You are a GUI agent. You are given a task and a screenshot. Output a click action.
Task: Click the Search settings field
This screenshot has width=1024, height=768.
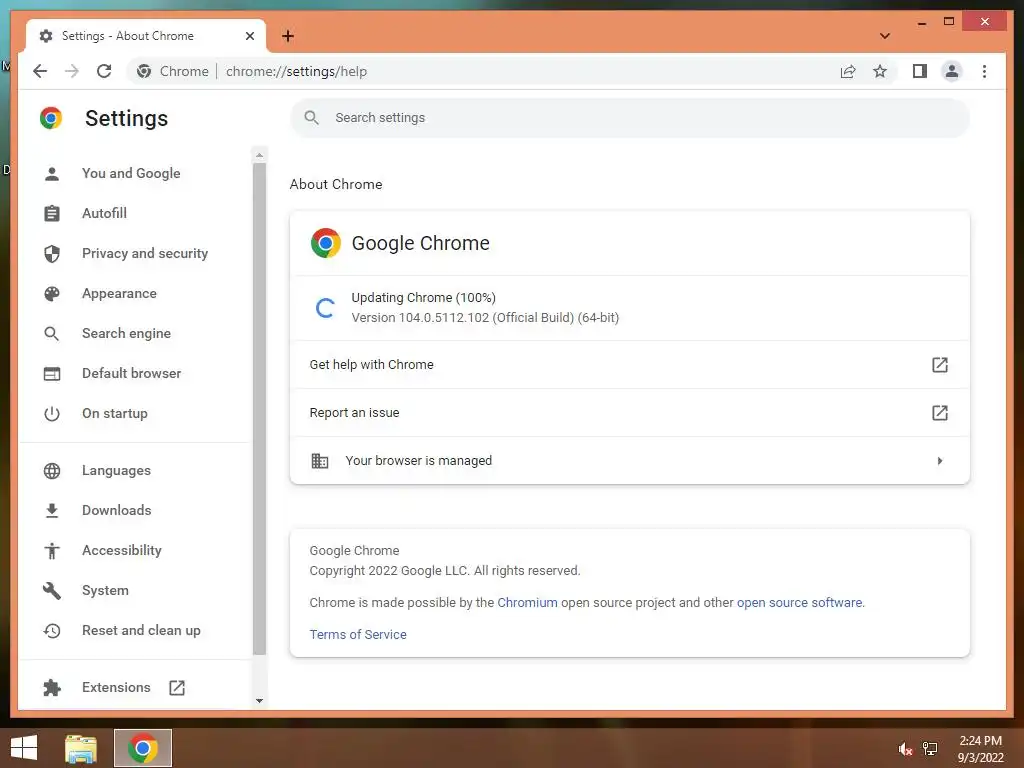630,118
